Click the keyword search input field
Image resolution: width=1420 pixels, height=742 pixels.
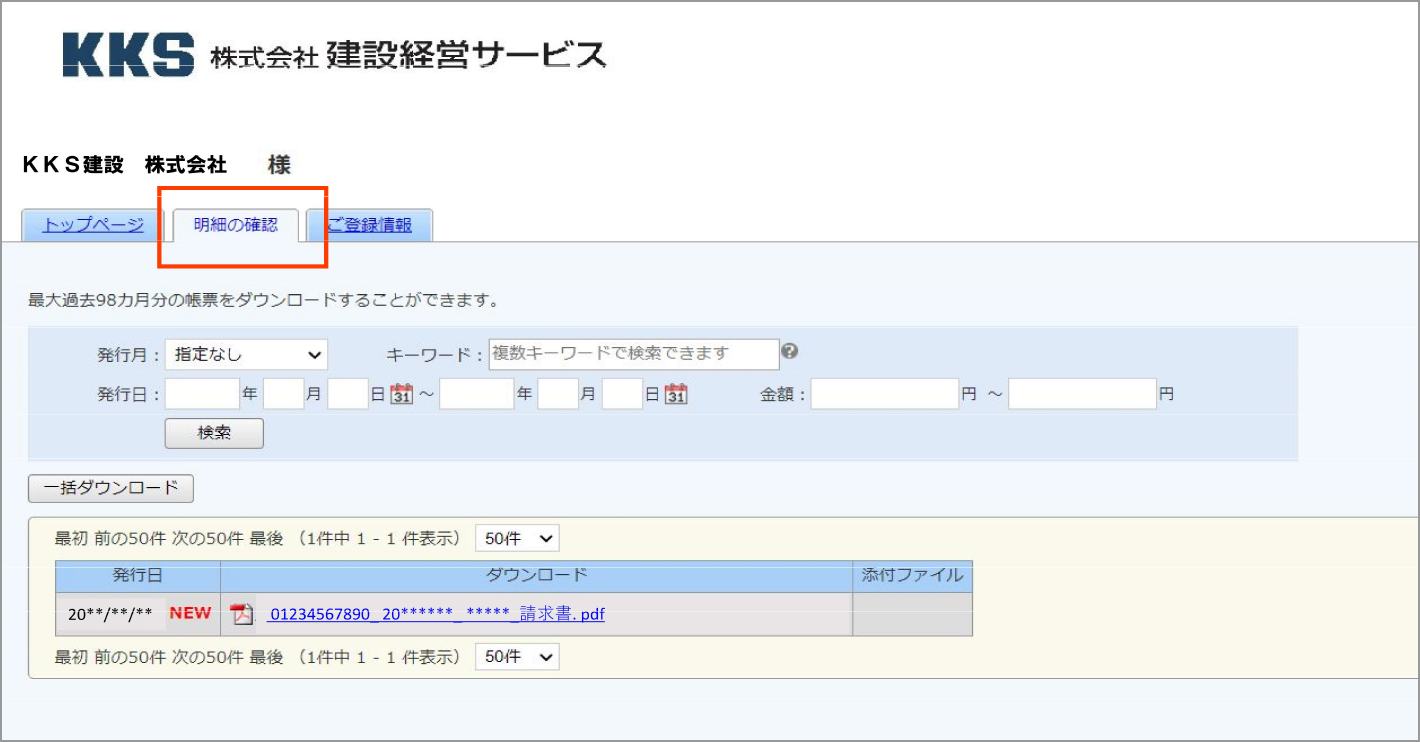[634, 354]
